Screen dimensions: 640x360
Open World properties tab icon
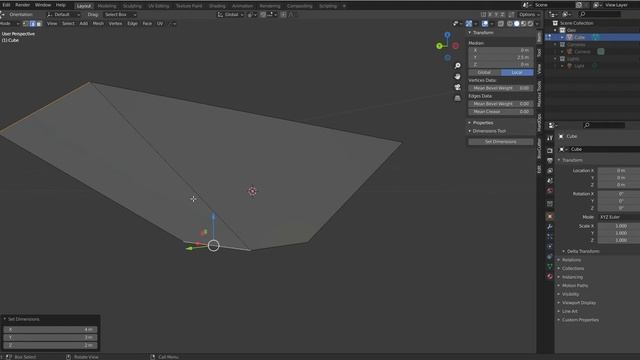(x=550, y=191)
